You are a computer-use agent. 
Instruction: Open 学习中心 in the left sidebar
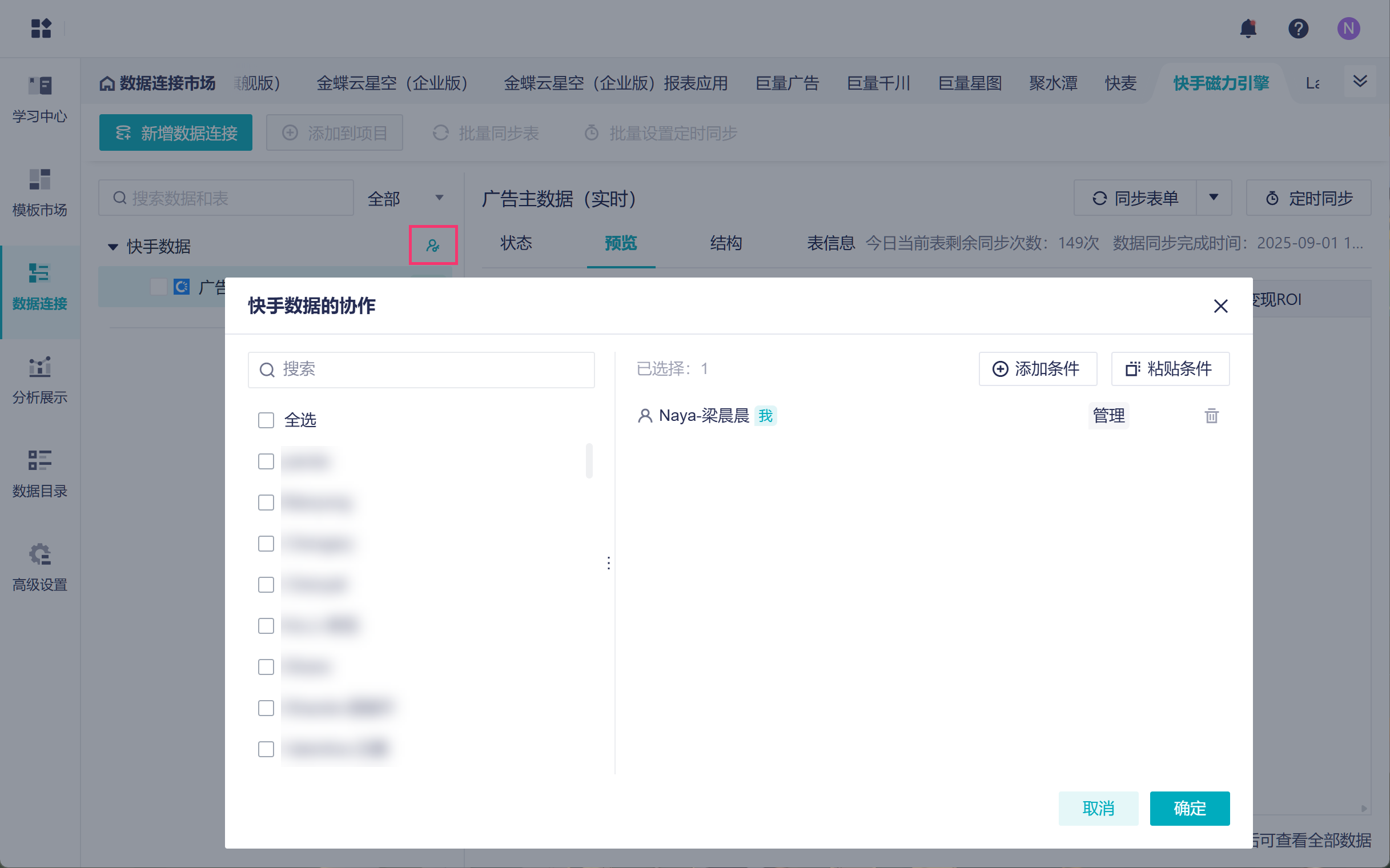(39, 99)
